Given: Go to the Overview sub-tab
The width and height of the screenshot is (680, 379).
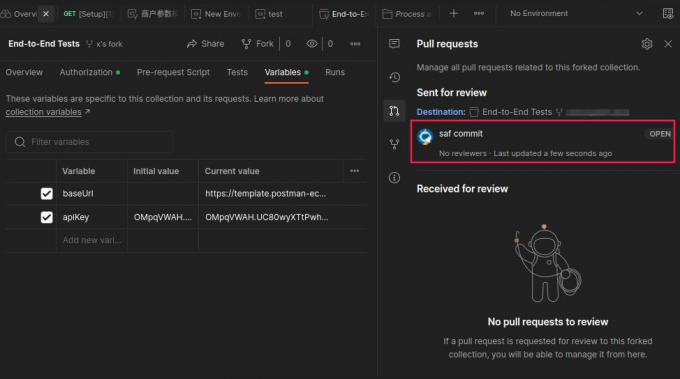Looking at the screenshot, I should click(x=24, y=72).
